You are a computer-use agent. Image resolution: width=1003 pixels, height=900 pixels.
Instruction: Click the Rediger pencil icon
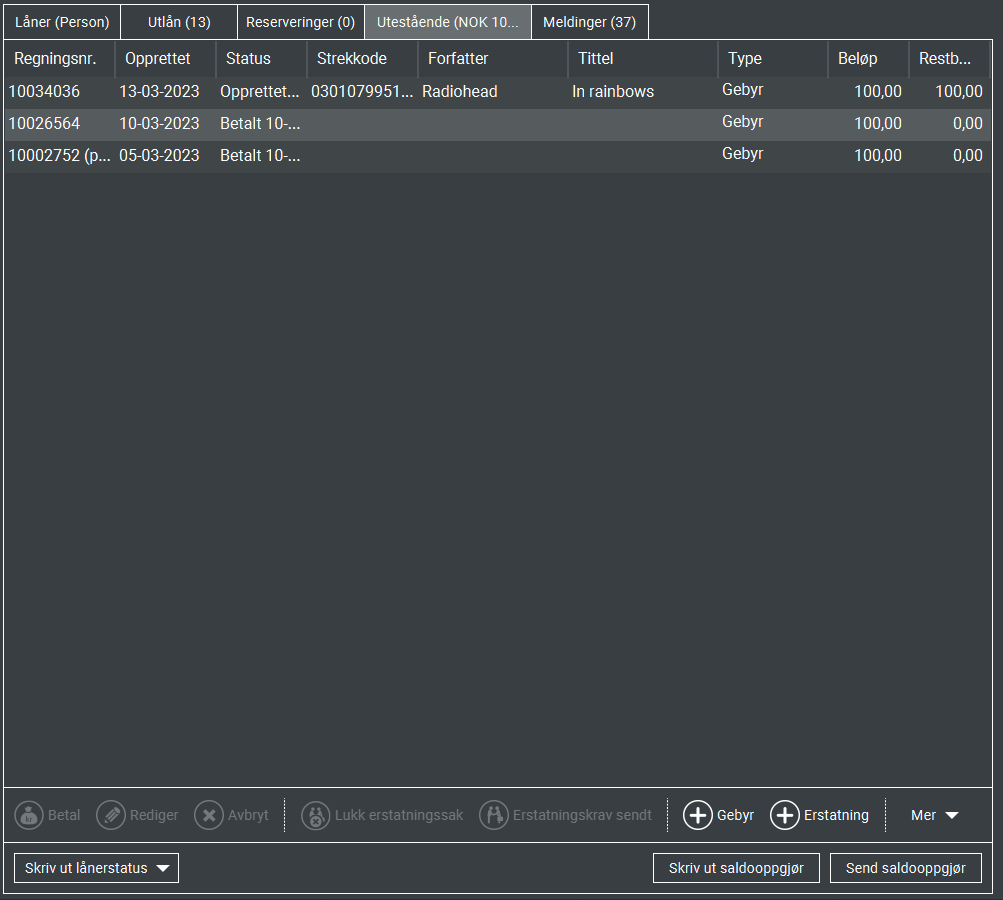111,816
